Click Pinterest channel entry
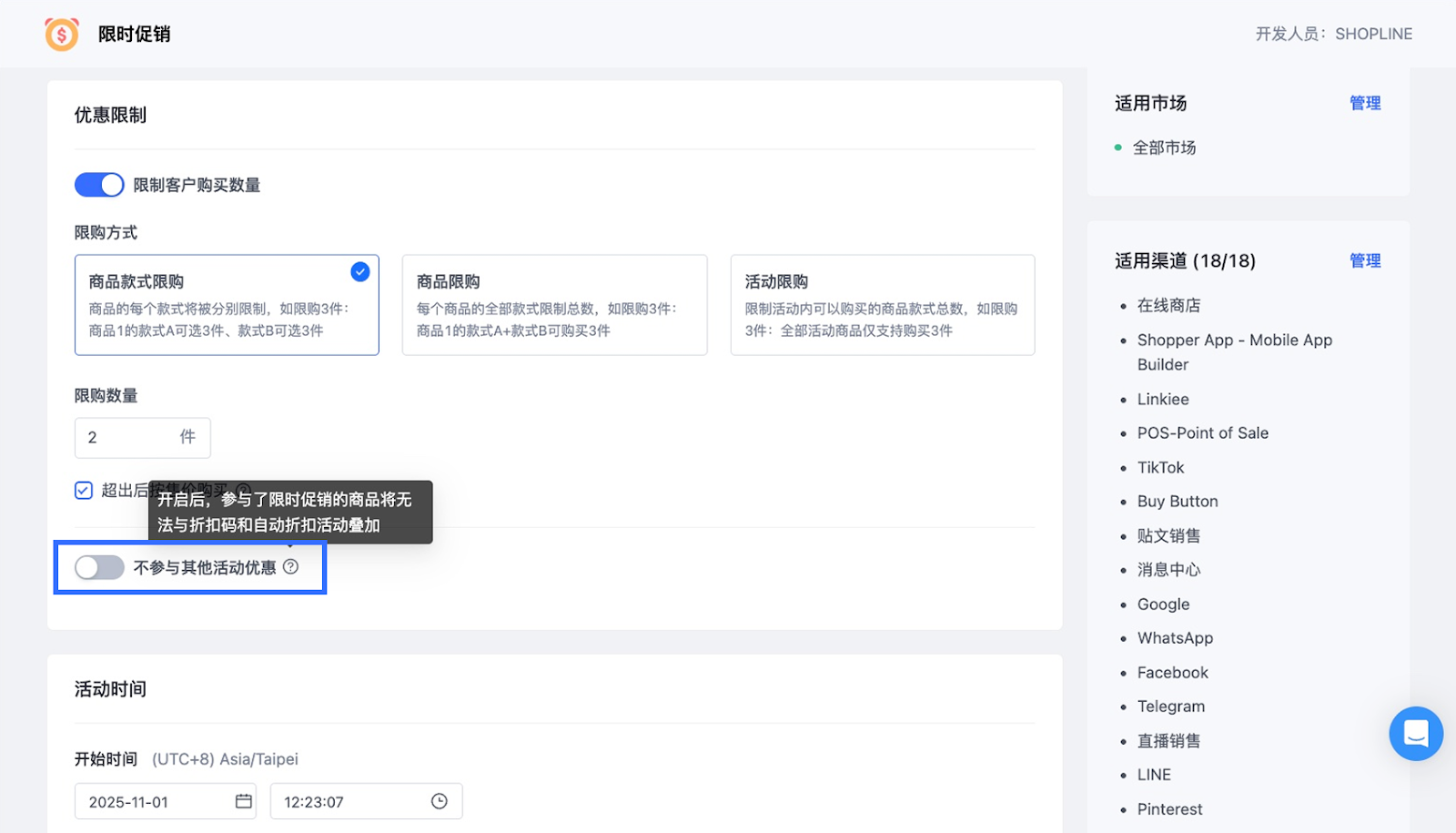This screenshot has width=1456, height=833. tap(1169, 808)
